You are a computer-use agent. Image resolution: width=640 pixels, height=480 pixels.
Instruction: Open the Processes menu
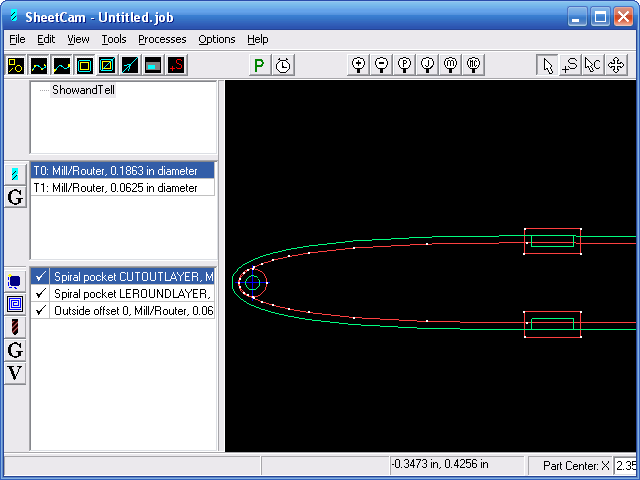162,40
